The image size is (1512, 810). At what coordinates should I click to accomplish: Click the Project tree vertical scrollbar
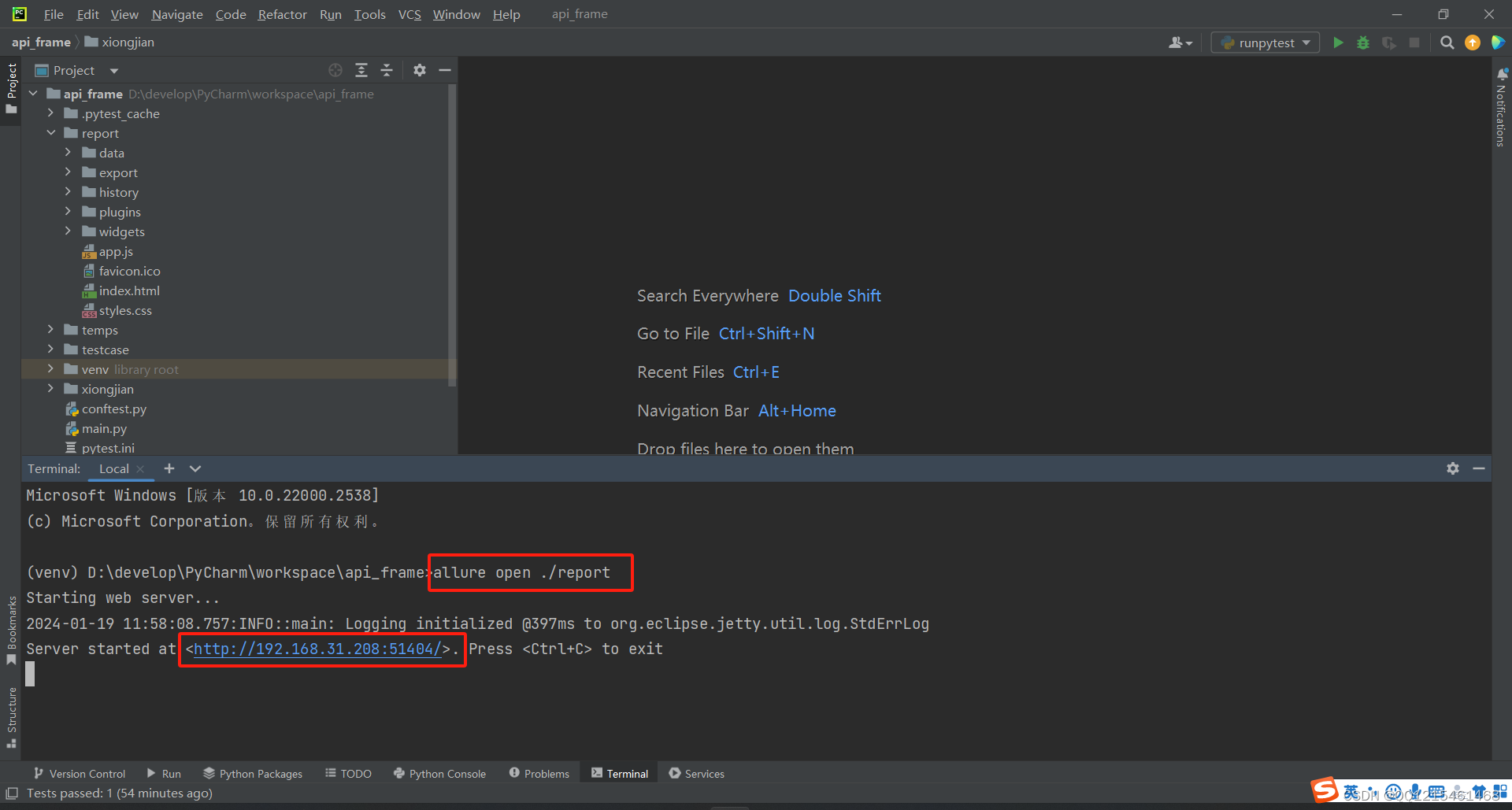pos(452,236)
